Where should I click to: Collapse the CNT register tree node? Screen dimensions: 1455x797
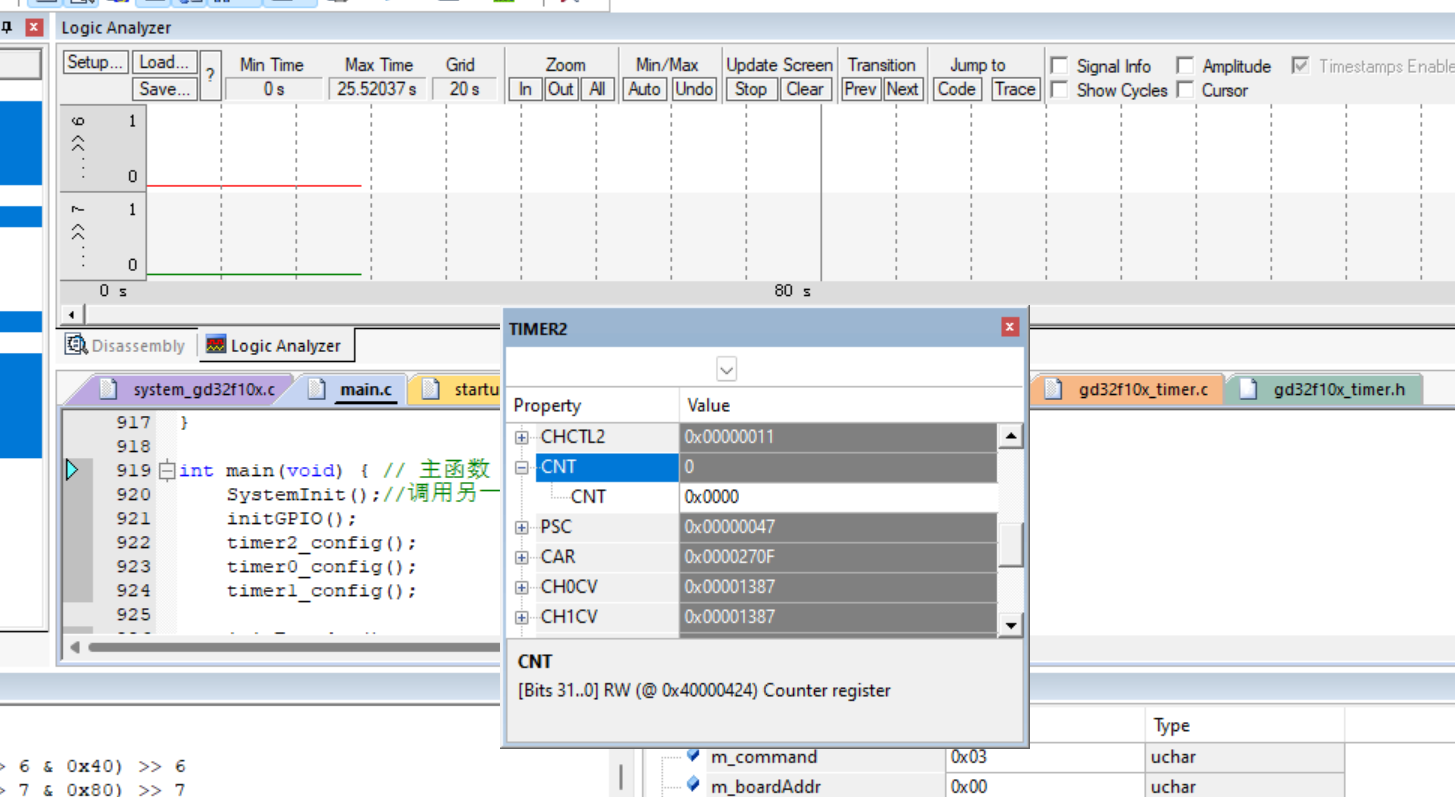point(522,467)
